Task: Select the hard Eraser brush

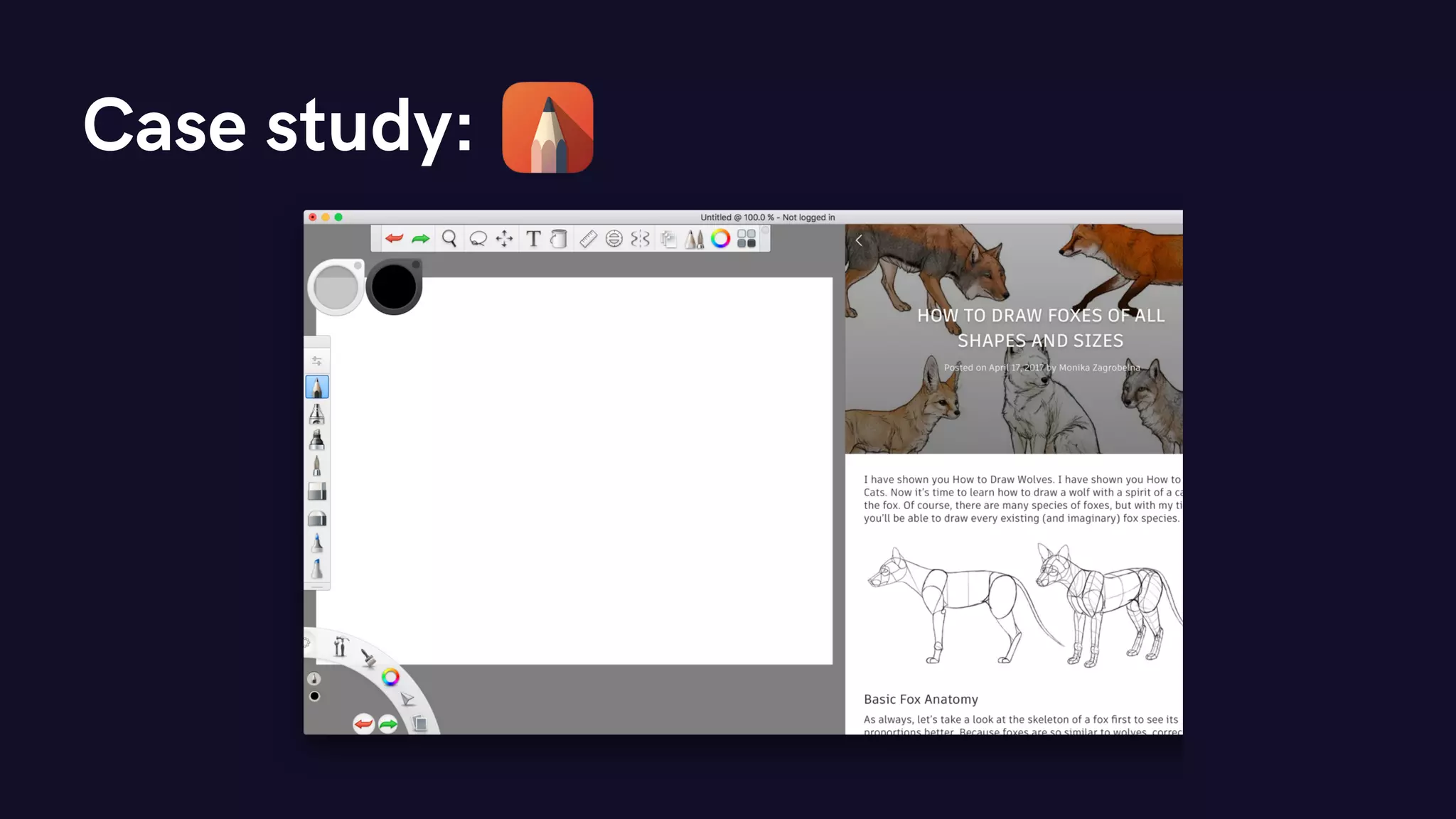Action: coord(317,491)
